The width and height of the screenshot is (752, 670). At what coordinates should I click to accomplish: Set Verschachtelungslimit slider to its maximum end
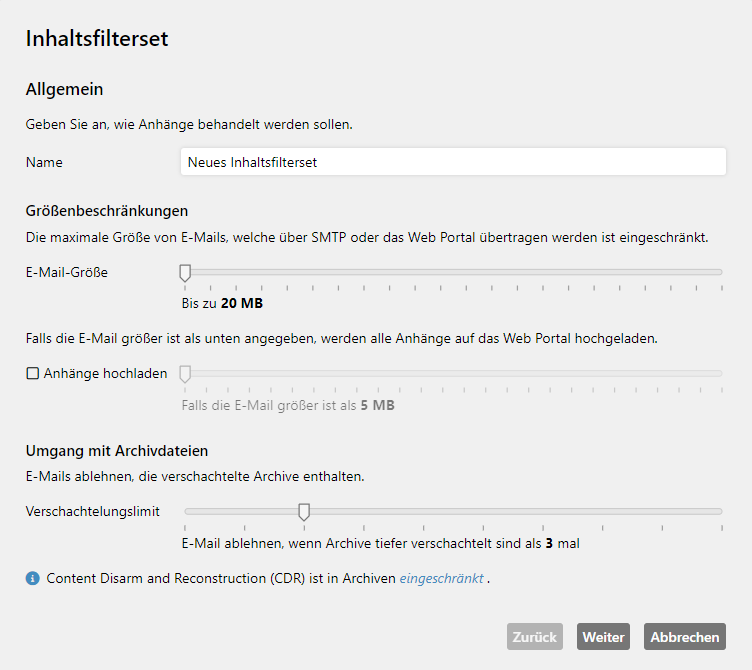[x=721, y=512]
